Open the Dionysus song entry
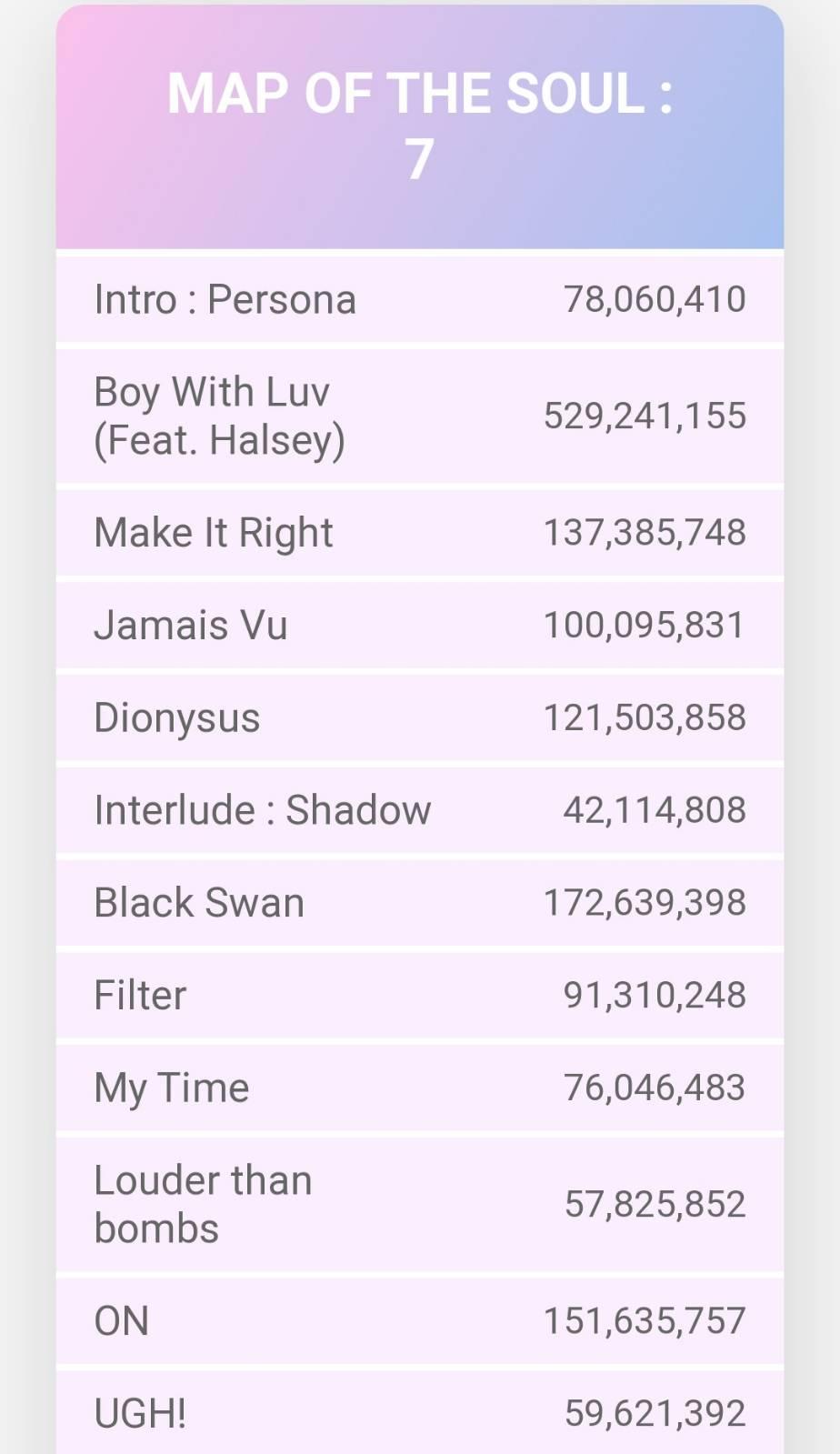 coord(177,717)
